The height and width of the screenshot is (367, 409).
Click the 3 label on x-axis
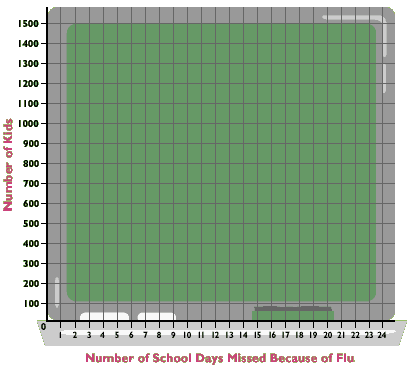(x=89, y=335)
